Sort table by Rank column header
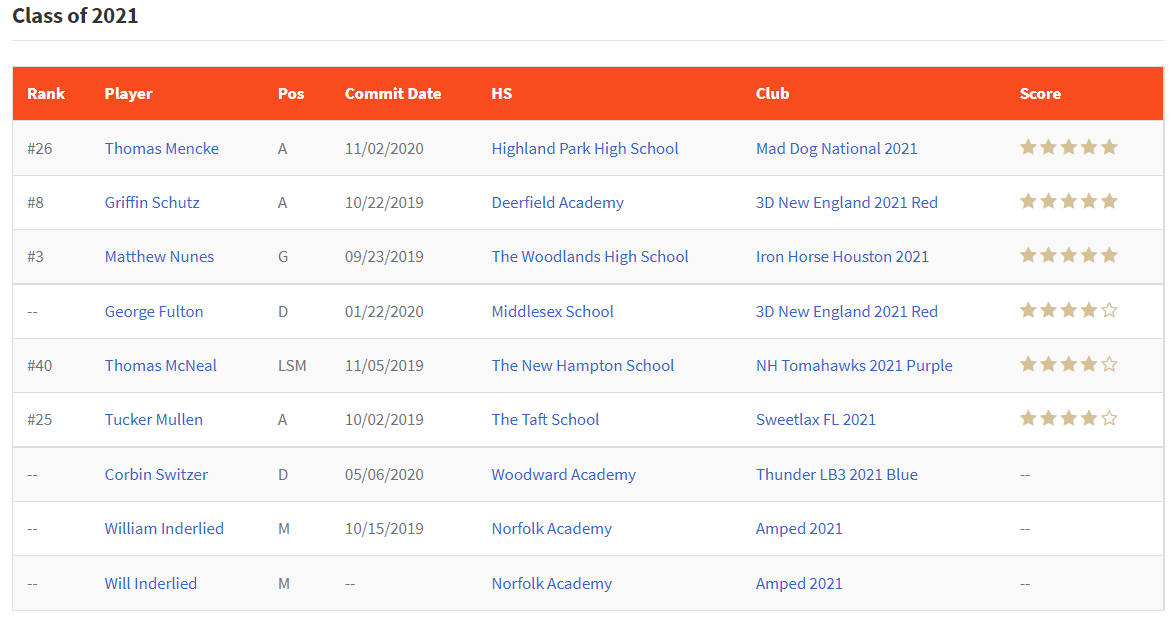1176x619 pixels. pyautogui.click(x=46, y=93)
